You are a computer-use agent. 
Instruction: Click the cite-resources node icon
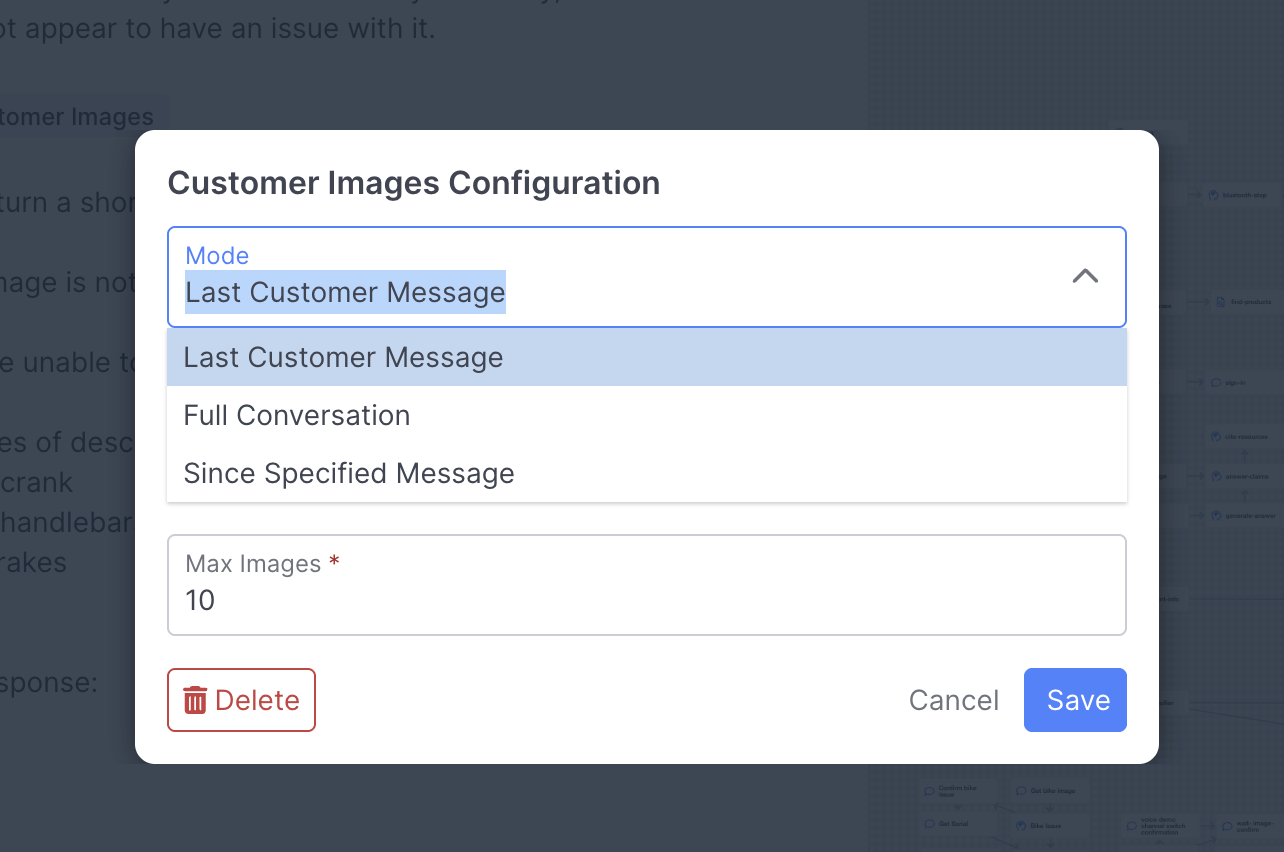click(1214, 437)
